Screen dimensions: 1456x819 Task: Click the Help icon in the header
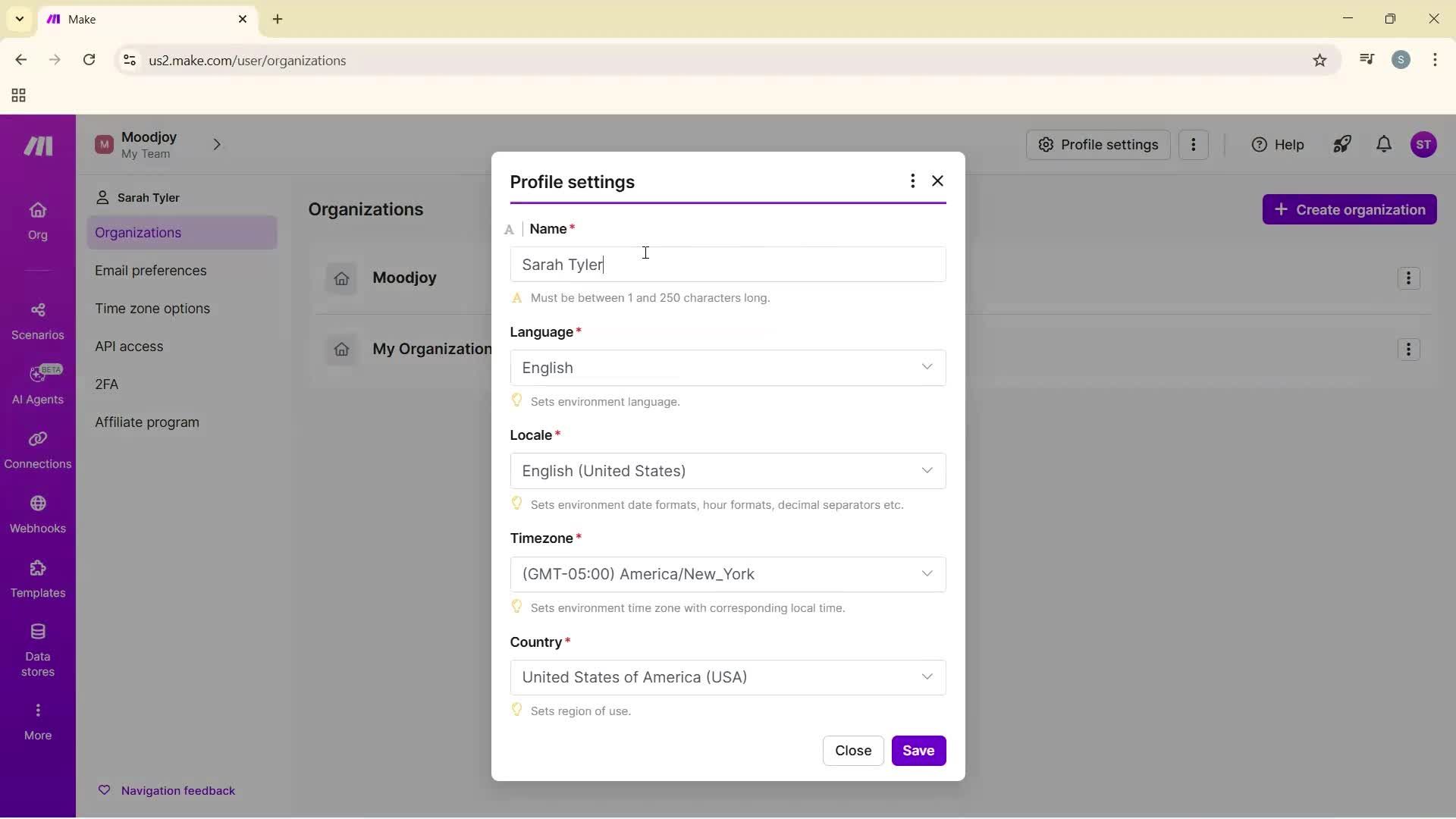pyautogui.click(x=1277, y=144)
